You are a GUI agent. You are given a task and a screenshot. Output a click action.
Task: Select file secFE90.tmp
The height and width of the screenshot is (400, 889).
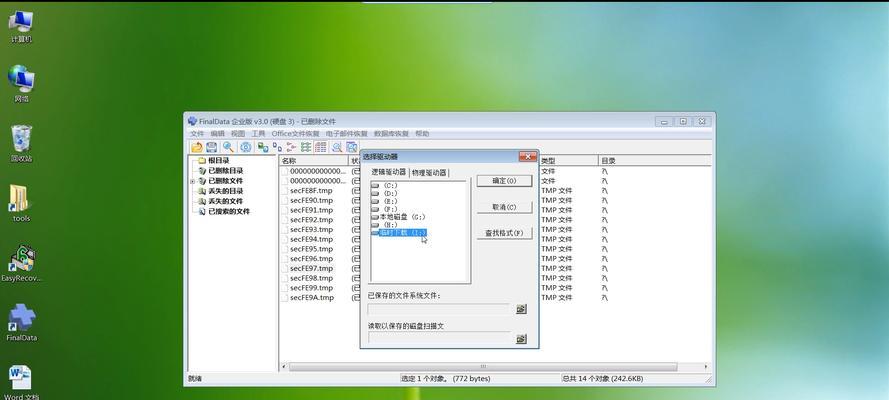(311, 200)
